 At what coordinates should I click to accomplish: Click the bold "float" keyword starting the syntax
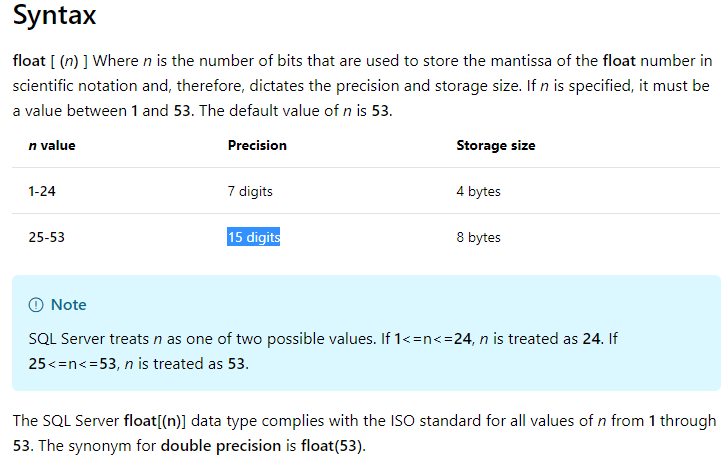click(x=29, y=61)
